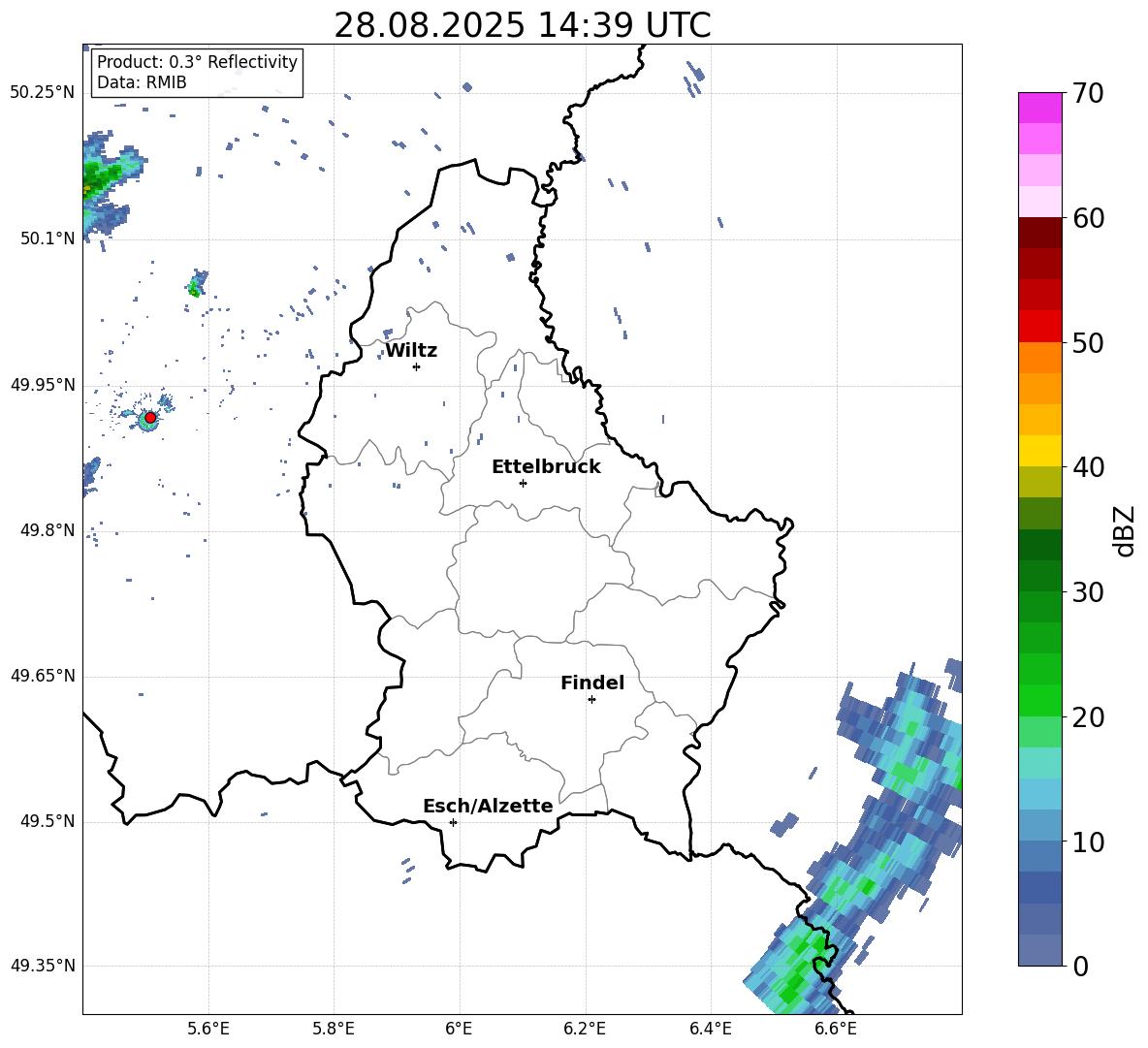Click the 49.8°N latitude label

48,530
